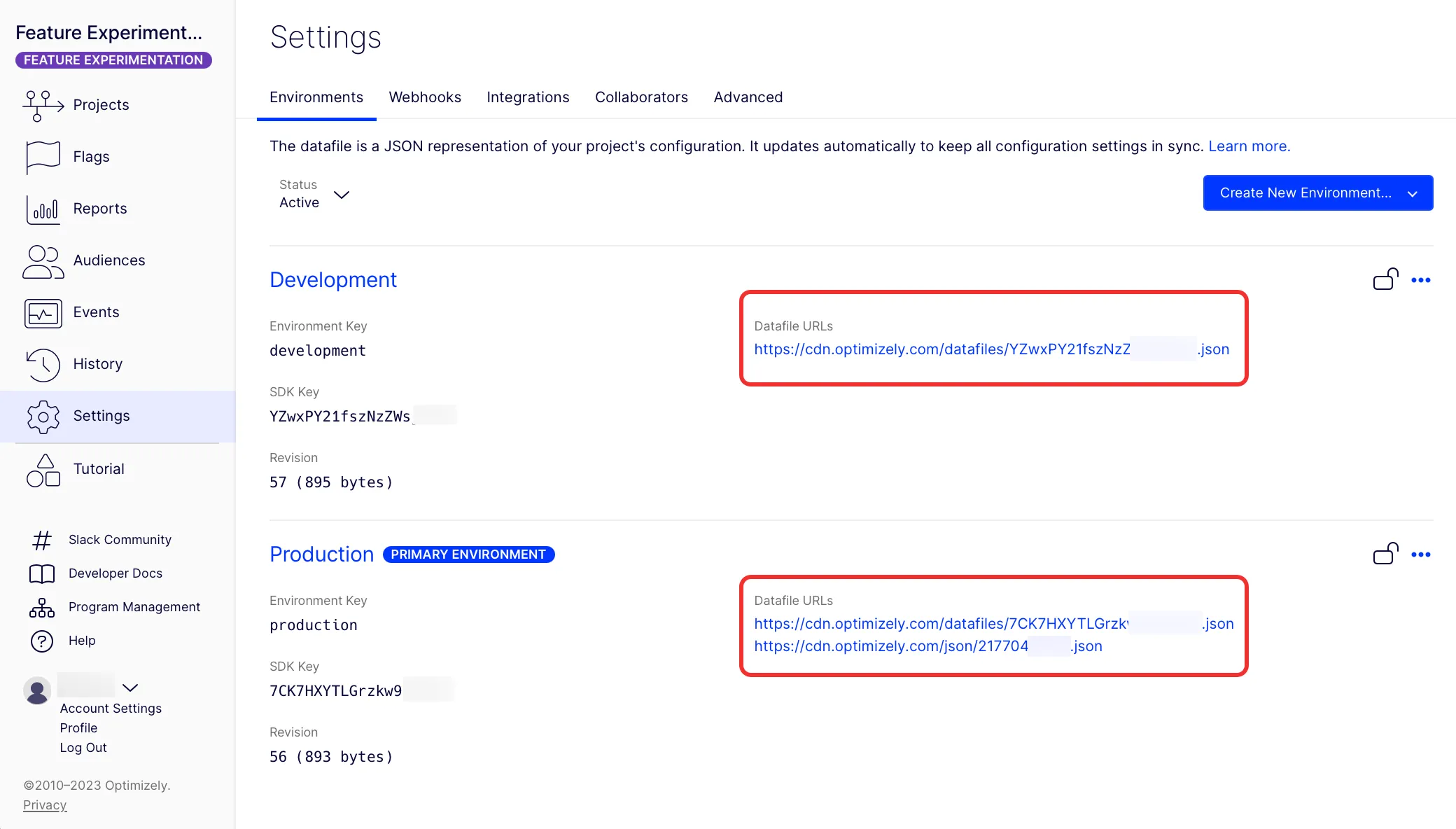
Task: Switch to the Environments tab
Action: (316, 97)
